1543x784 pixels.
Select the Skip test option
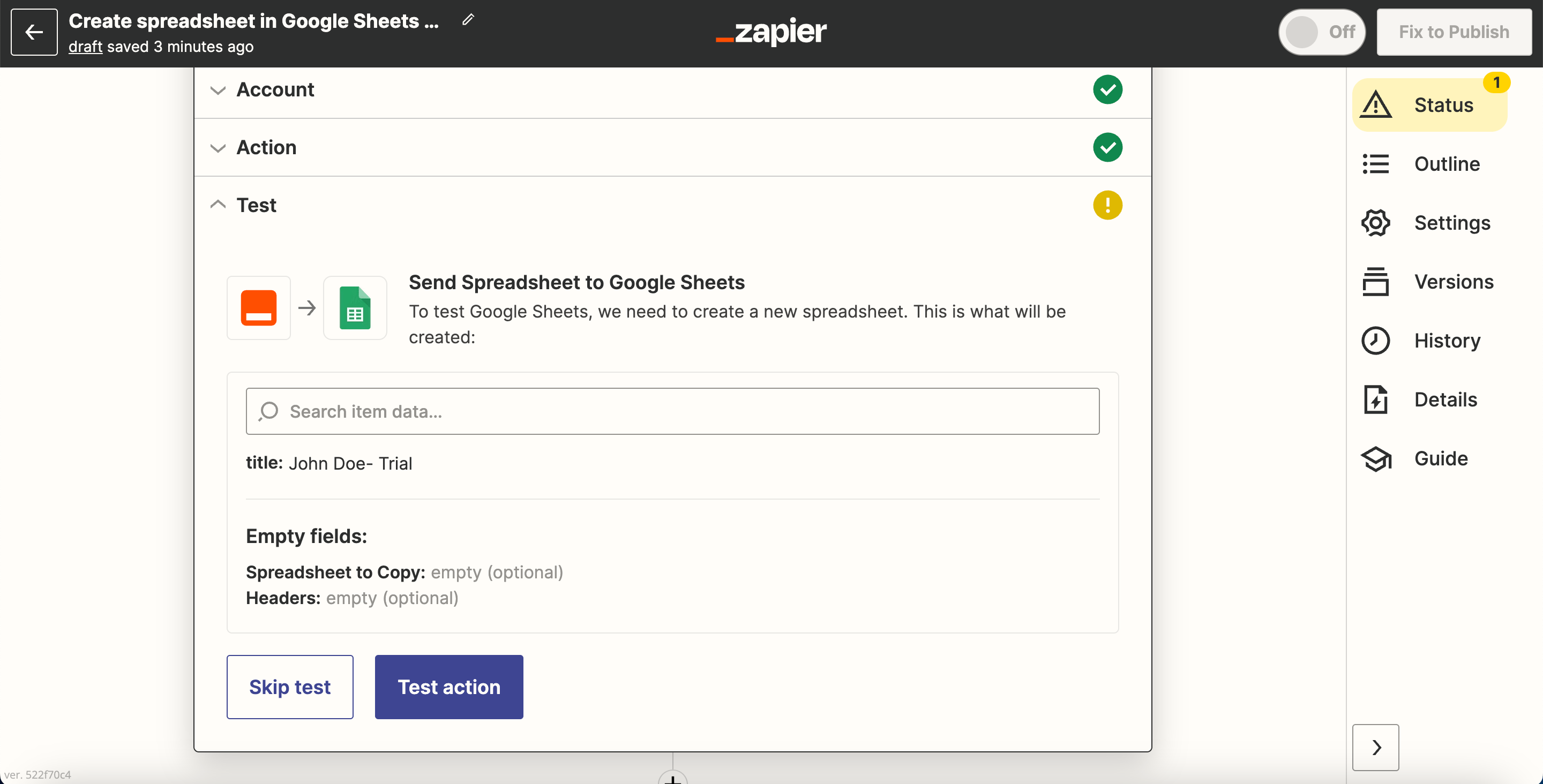(x=290, y=687)
